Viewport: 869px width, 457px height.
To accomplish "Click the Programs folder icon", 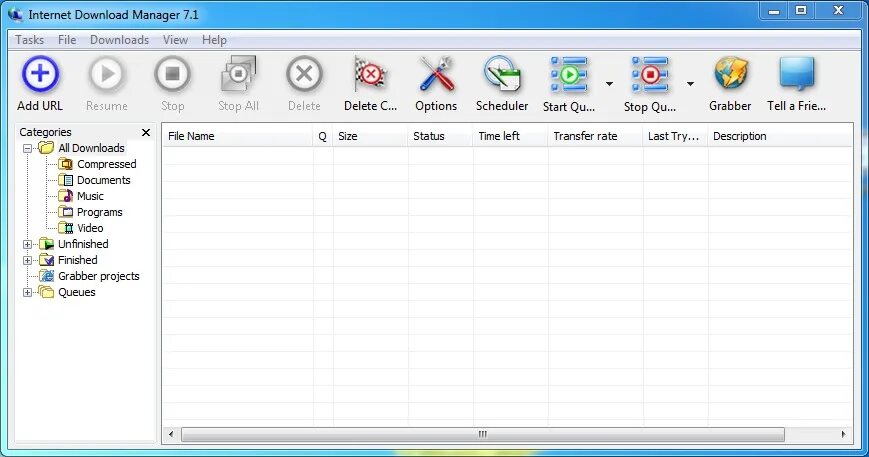I will click(65, 212).
